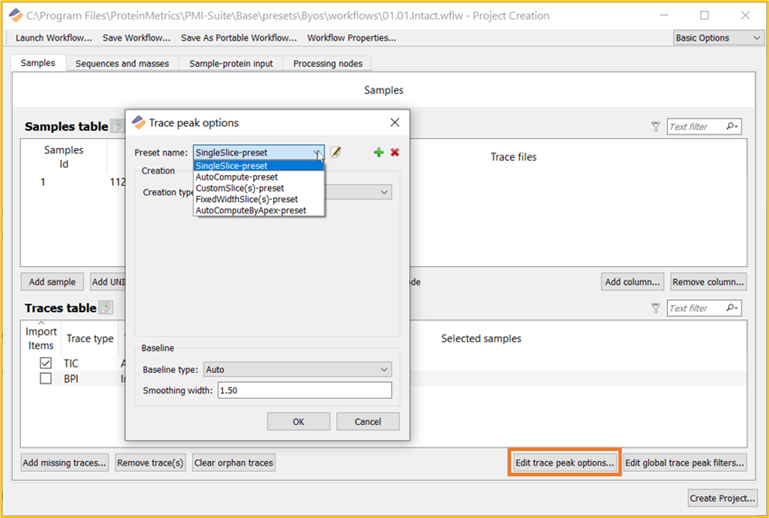The height and width of the screenshot is (518, 769).
Task: Click Add missing traces button
Action: [x=64, y=463]
